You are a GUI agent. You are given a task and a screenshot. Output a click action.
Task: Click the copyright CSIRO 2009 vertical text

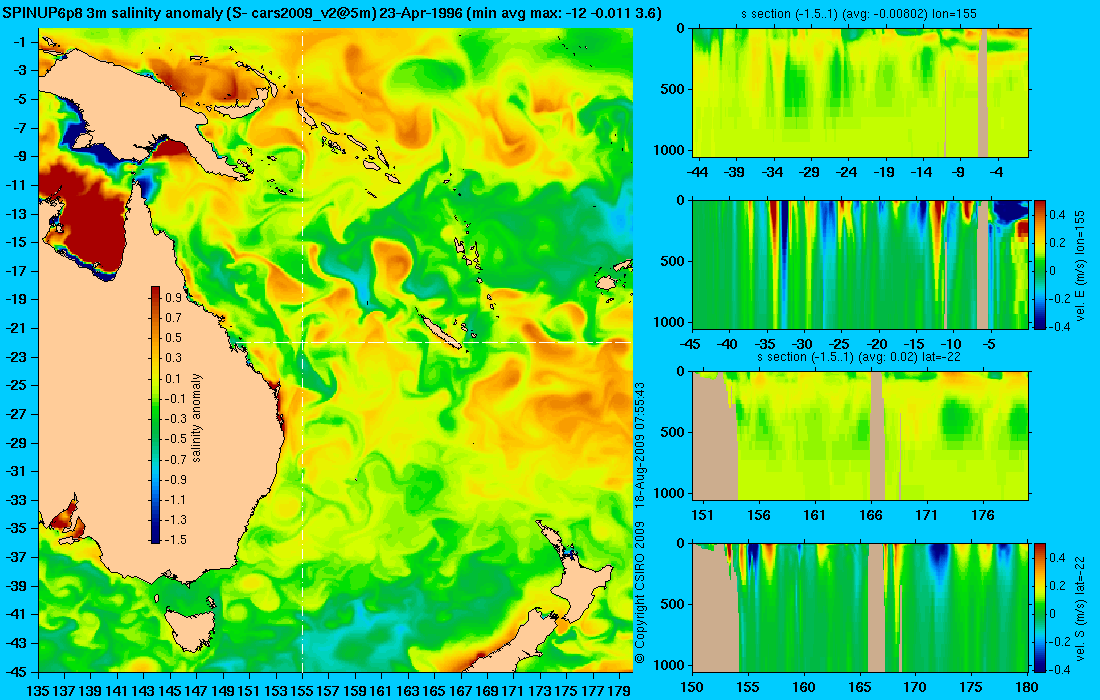pyautogui.click(x=639, y=593)
